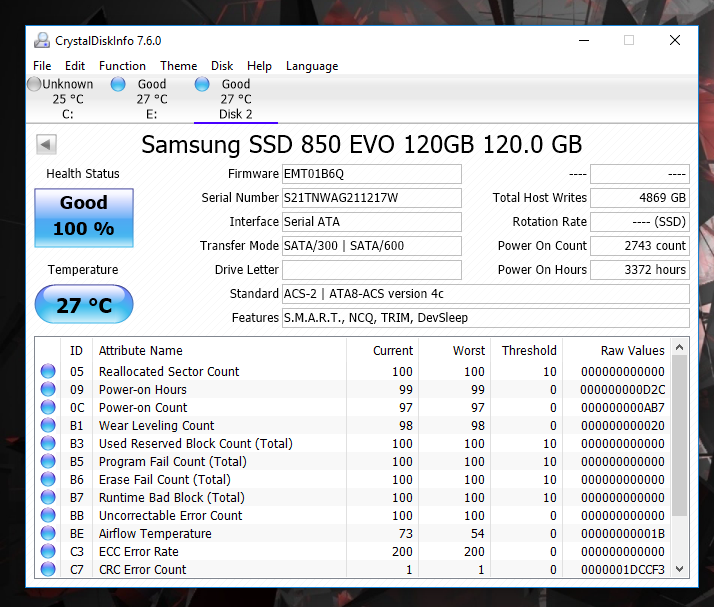This screenshot has height=607, width=714.
Task: Click the Rotation Rate value field
Action: (640, 222)
